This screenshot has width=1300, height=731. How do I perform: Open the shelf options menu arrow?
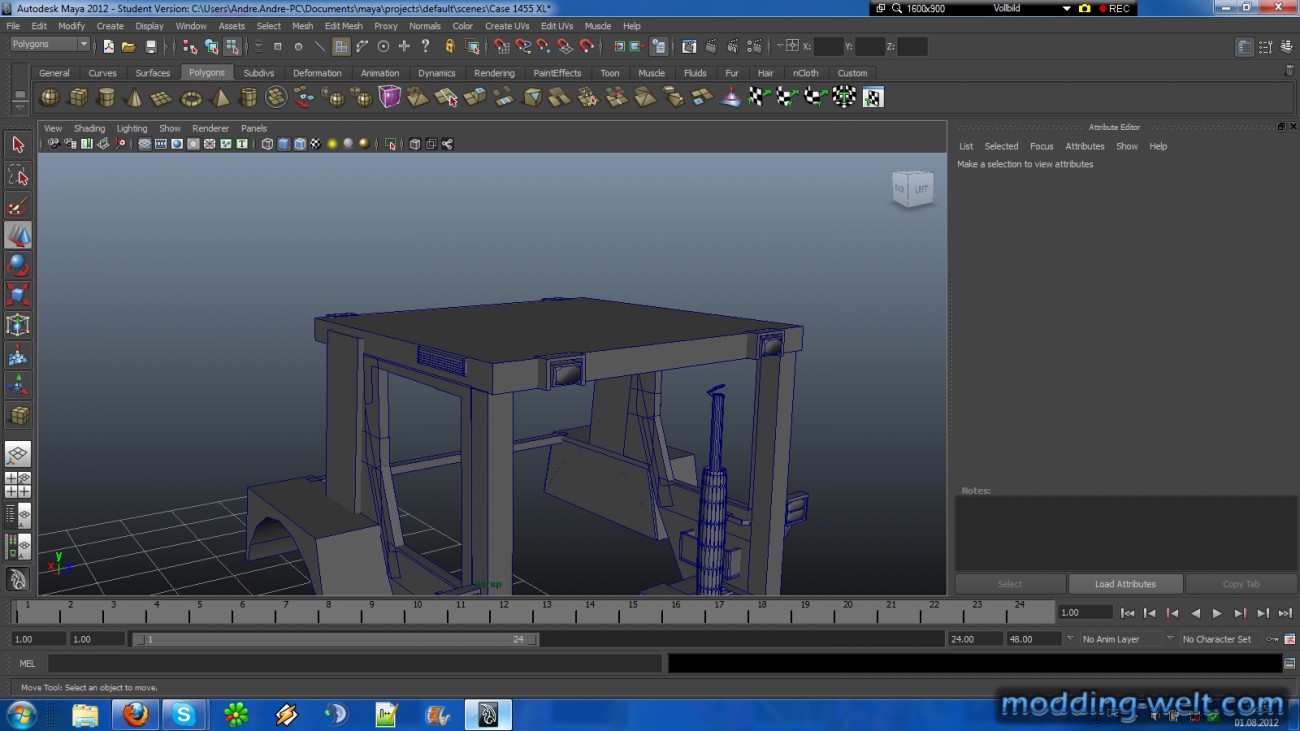tap(19, 108)
